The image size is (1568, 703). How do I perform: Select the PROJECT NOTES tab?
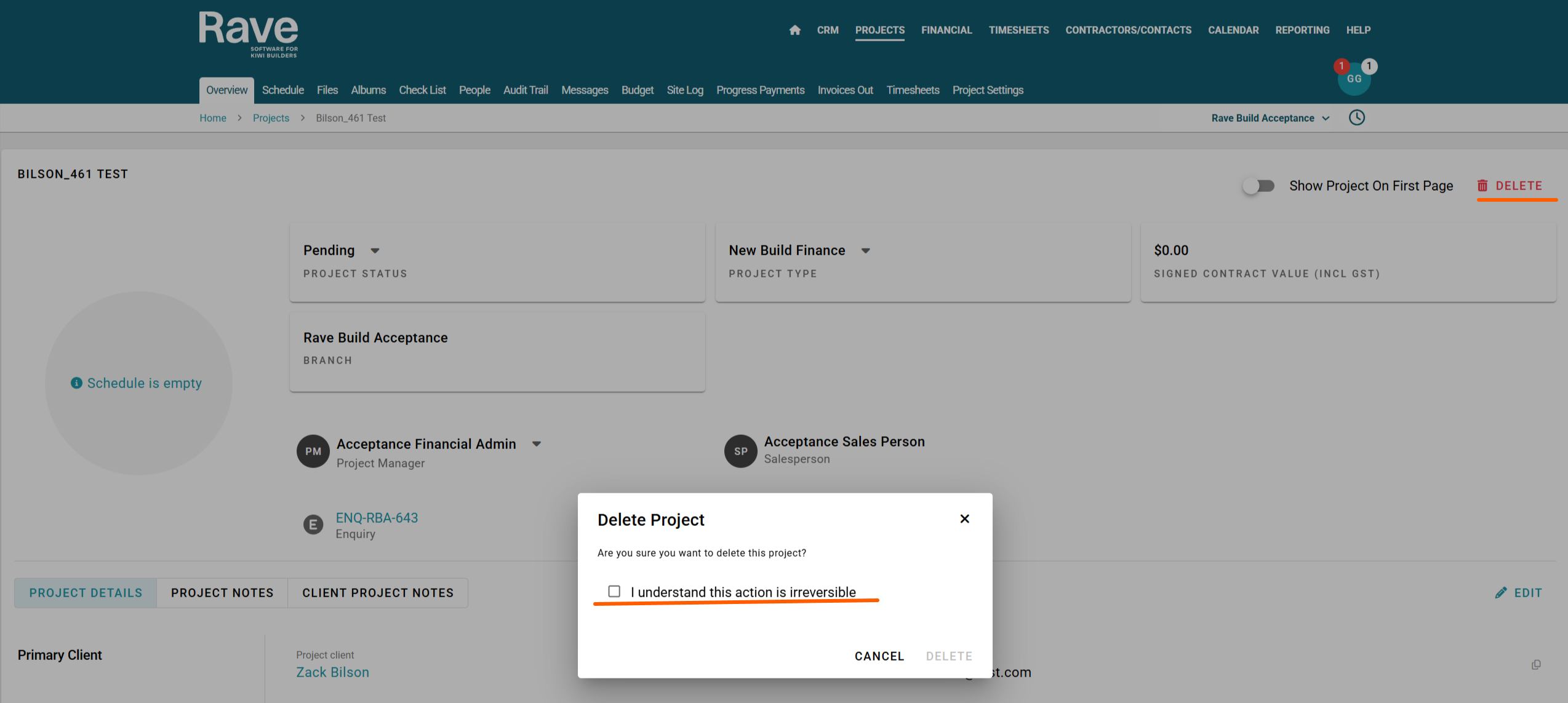[x=222, y=593]
